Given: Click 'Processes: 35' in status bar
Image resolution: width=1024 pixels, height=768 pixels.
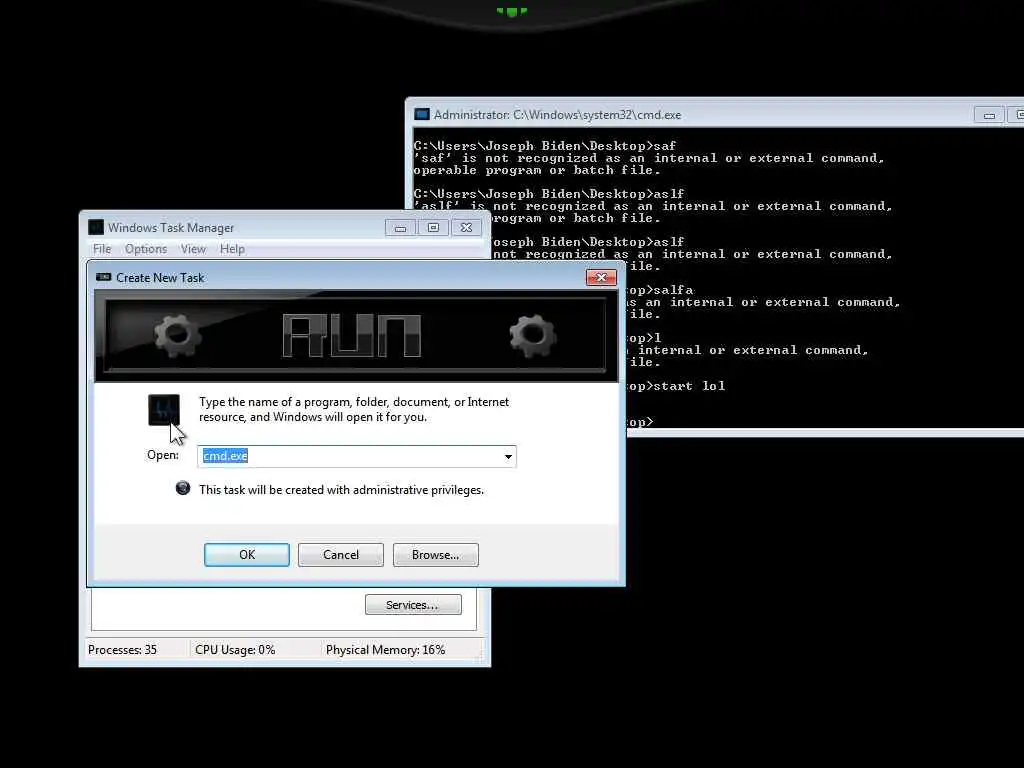Looking at the screenshot, I should (x=122, y=650).
